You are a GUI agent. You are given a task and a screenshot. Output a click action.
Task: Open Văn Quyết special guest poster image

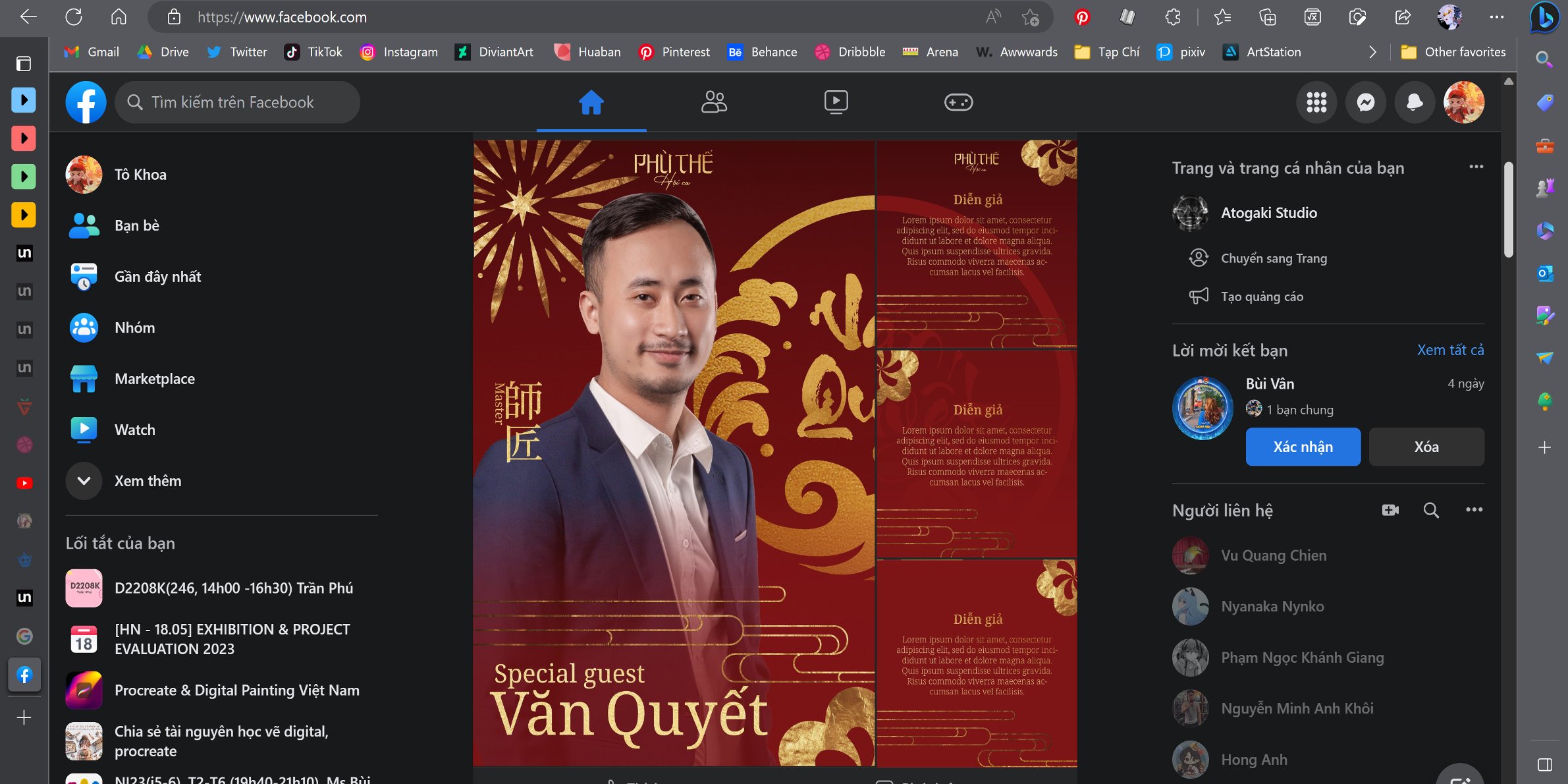[674, 453]
